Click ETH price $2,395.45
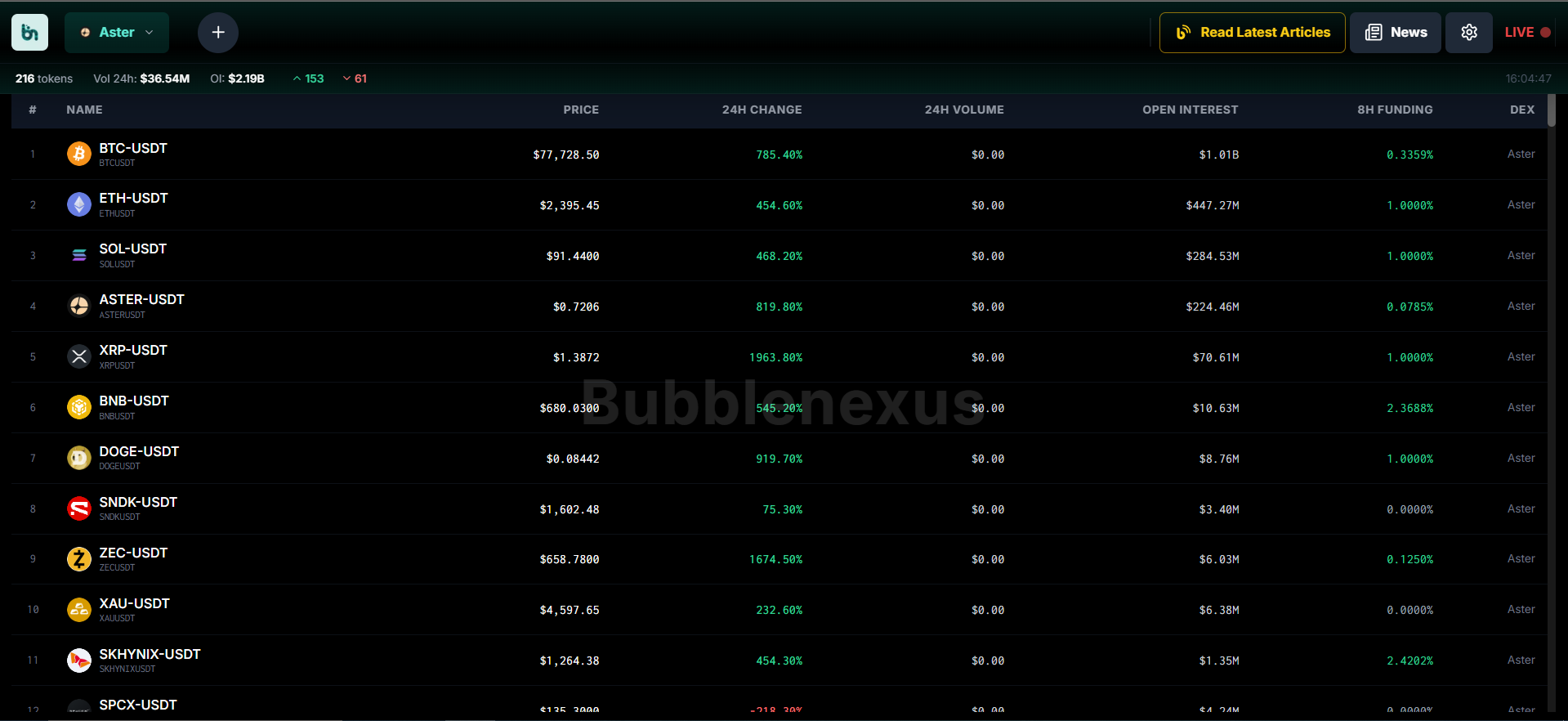This screenshot has width=1568, height=721. tap(570, 205)
